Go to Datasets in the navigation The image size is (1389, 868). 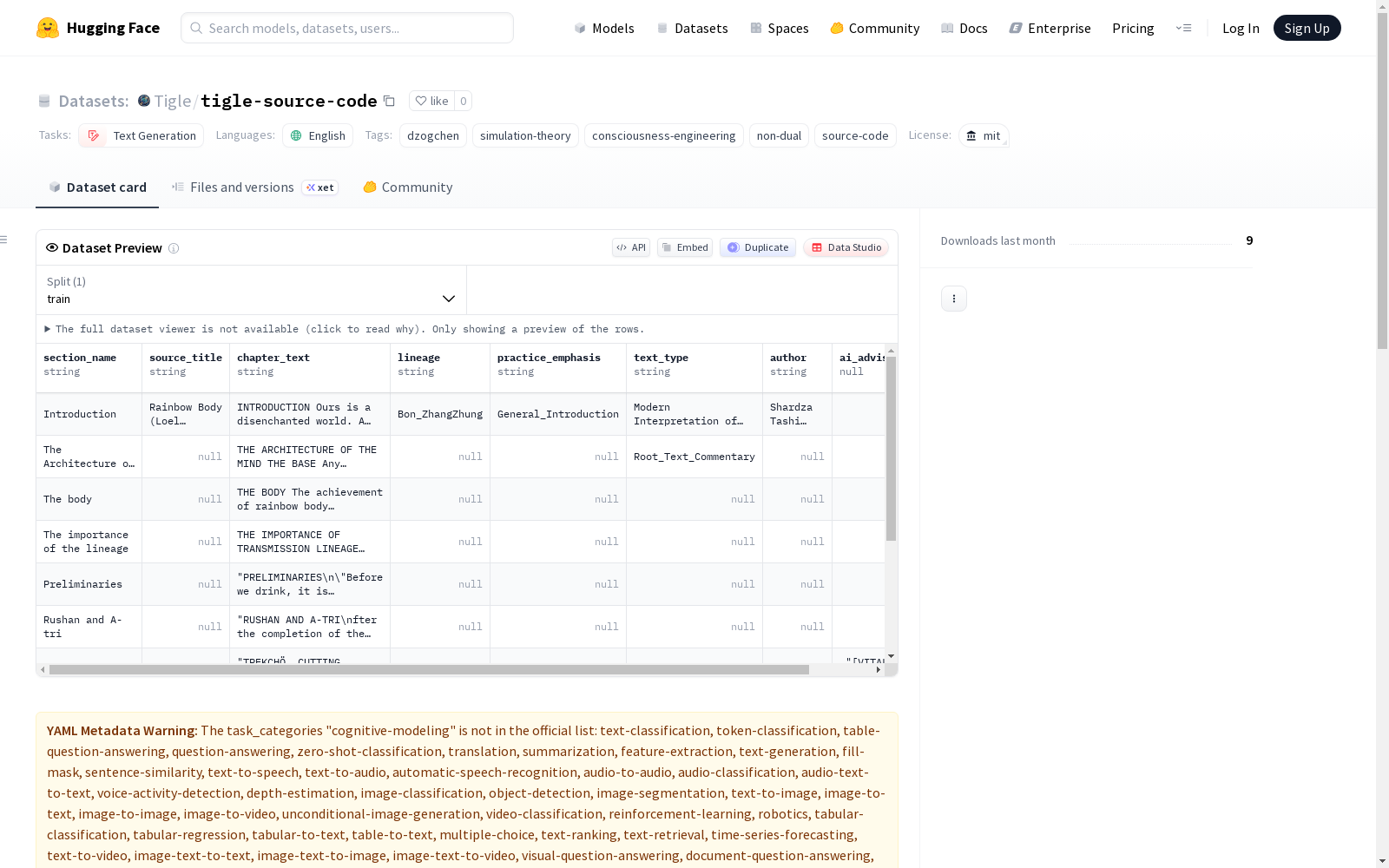(x=692, y=28)
